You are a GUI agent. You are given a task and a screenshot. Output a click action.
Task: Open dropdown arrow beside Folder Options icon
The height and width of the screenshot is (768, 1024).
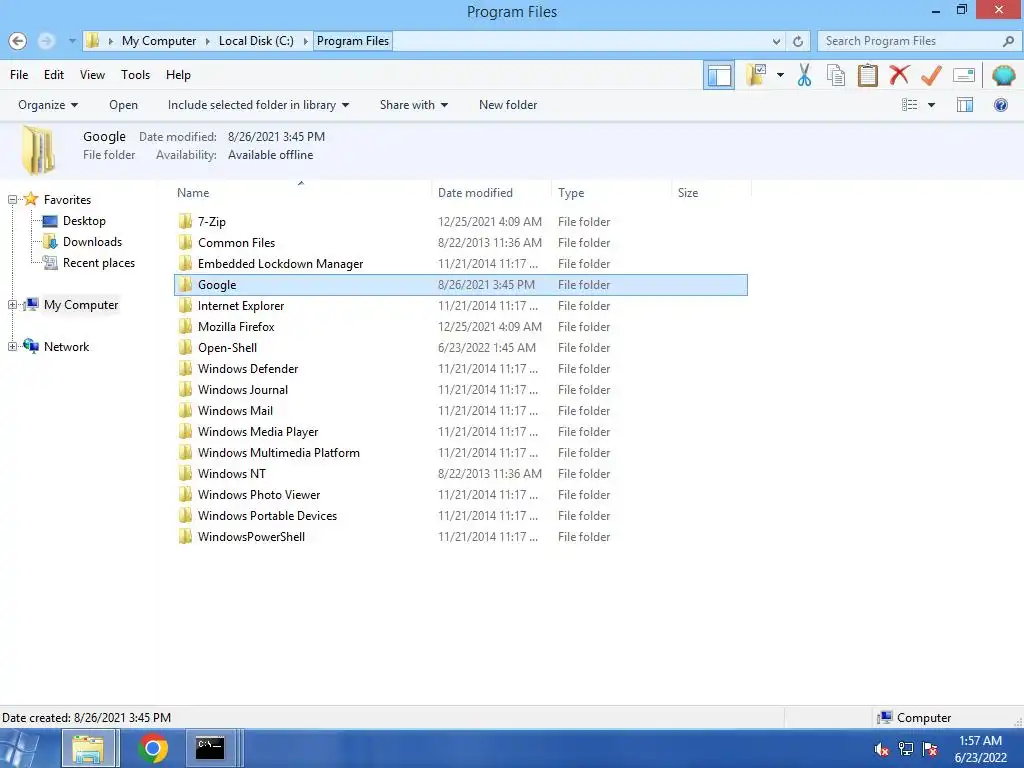coord(780,75)
